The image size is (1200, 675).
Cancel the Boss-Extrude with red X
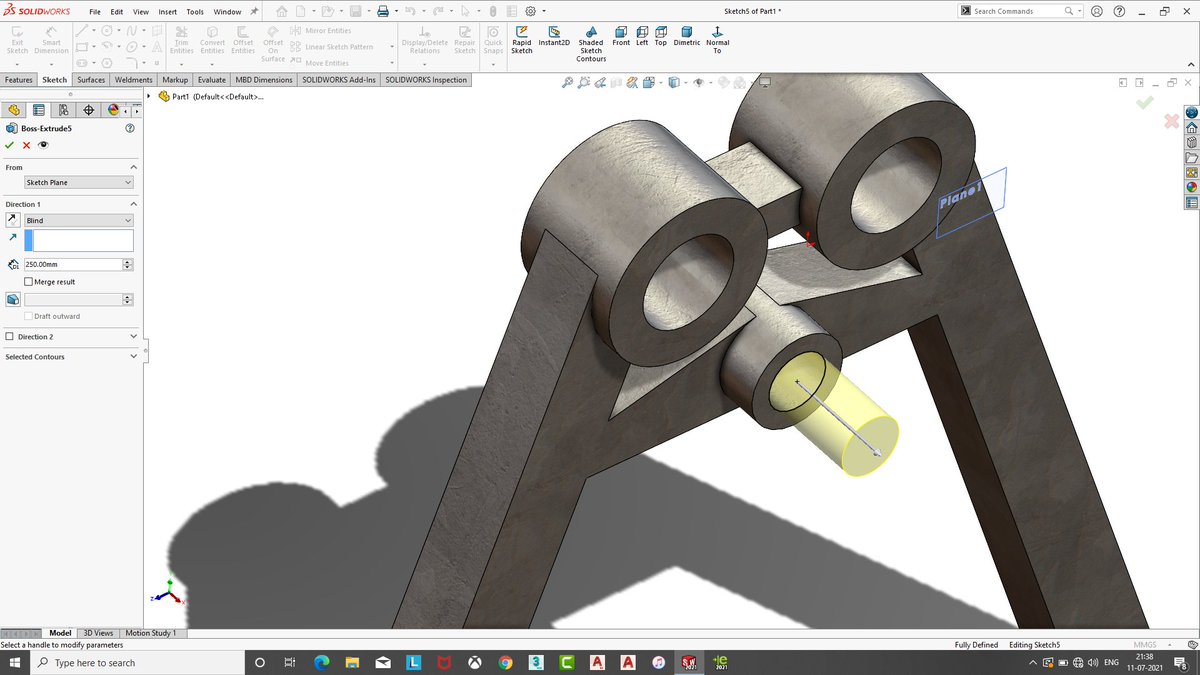[x=27, y=145]
